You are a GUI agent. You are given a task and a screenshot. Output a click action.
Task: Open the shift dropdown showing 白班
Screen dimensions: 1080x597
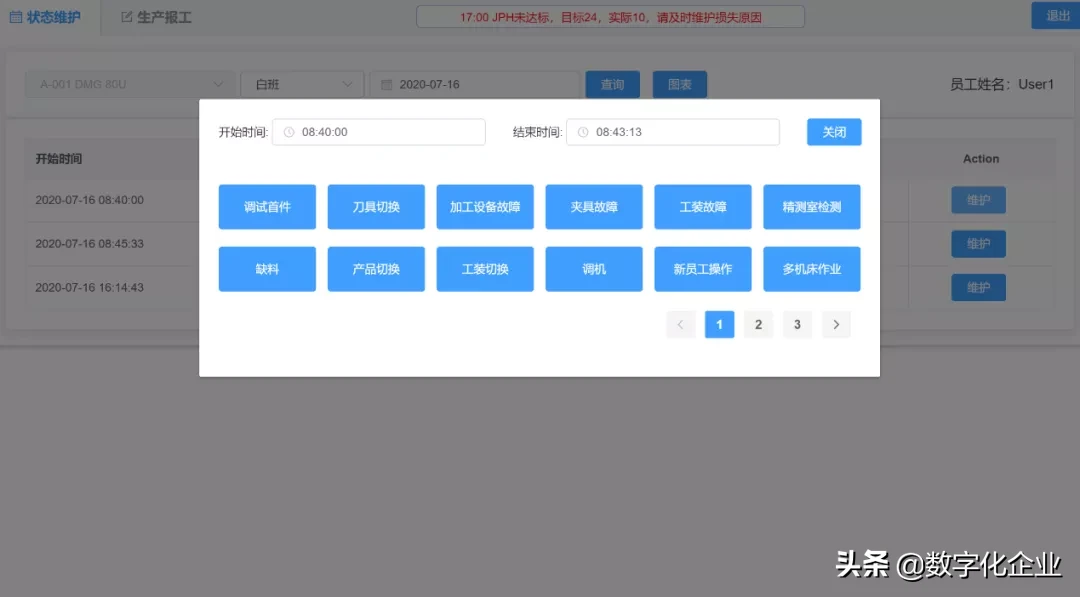(x=301, y=84)
